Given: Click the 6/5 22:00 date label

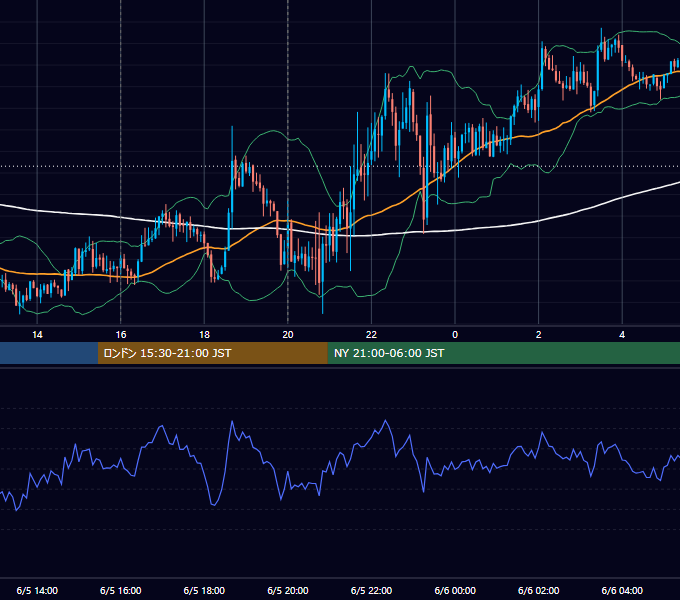Looking at the screenshot, I should pyautogui.click(x=371, y=590).
